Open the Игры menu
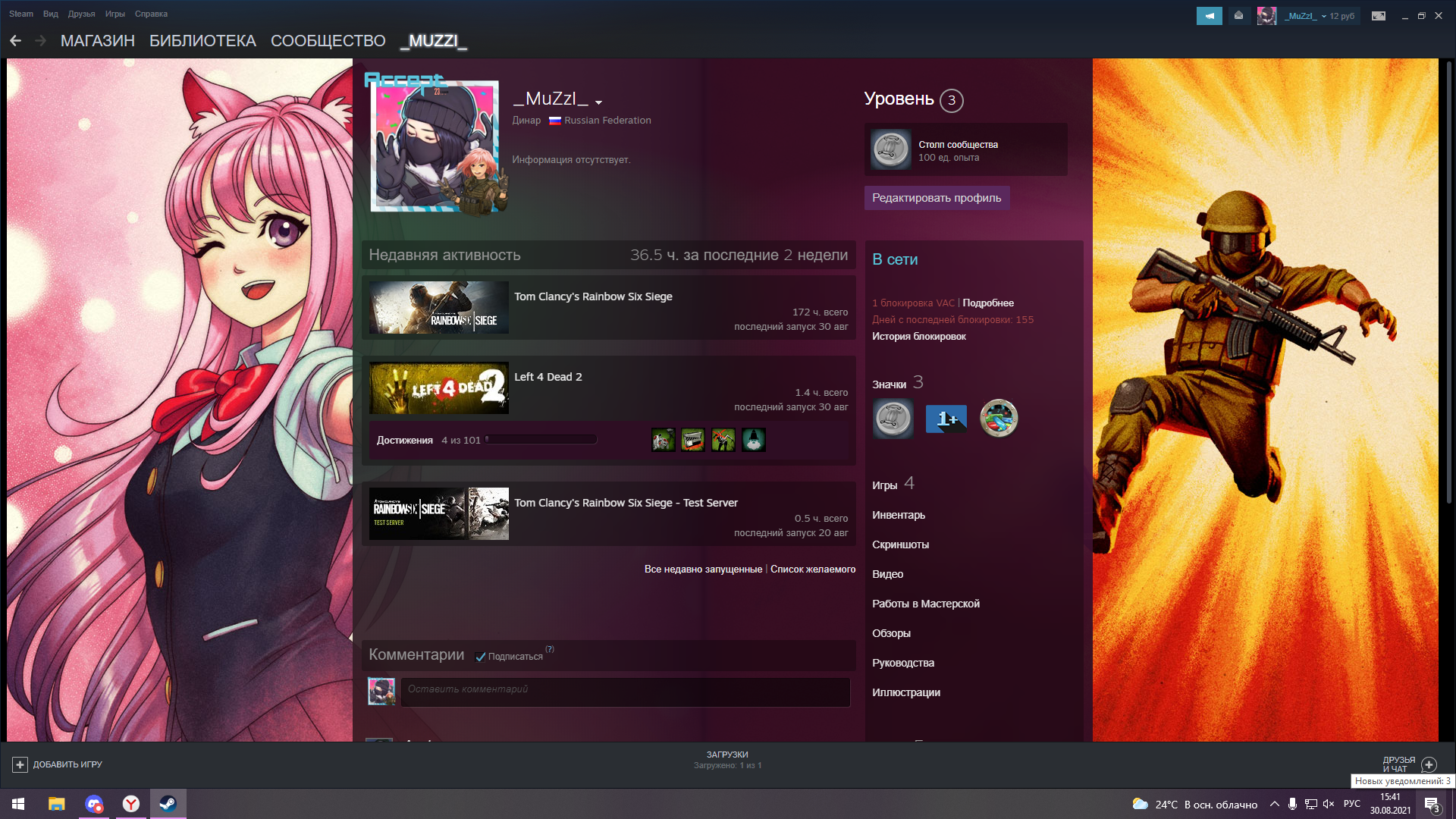Screen dimensions: 1456x819 tap(115, 14)
